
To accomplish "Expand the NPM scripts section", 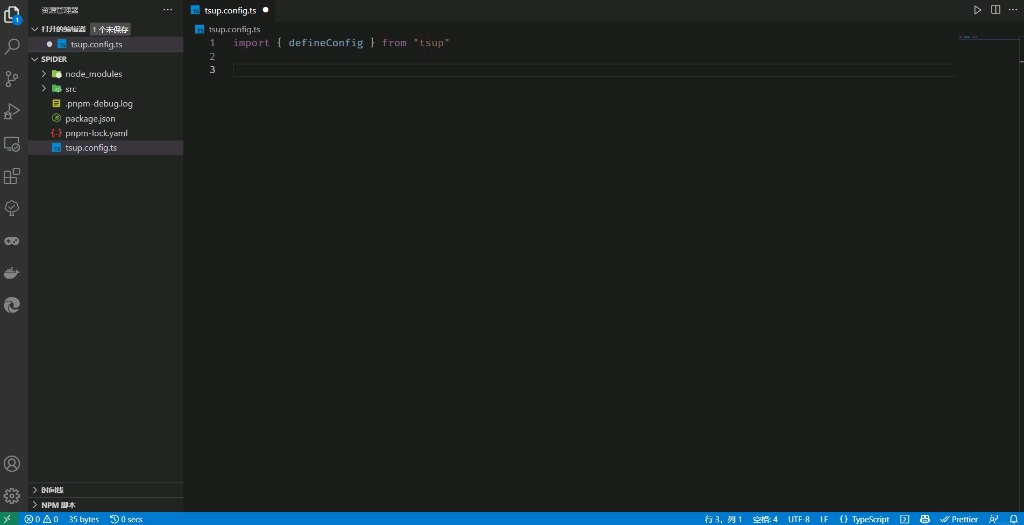I will 35,505.
